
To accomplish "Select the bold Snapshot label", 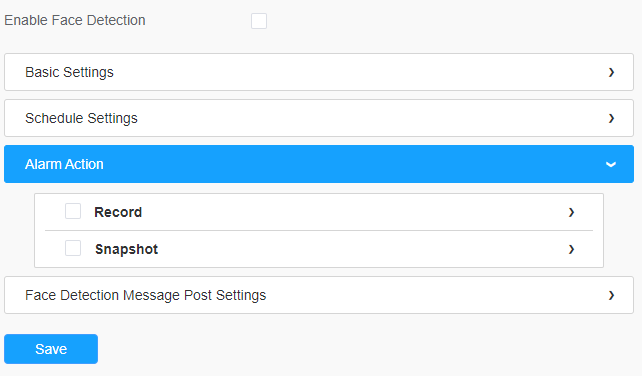I will pyautogui.click(x=127, y=249).
